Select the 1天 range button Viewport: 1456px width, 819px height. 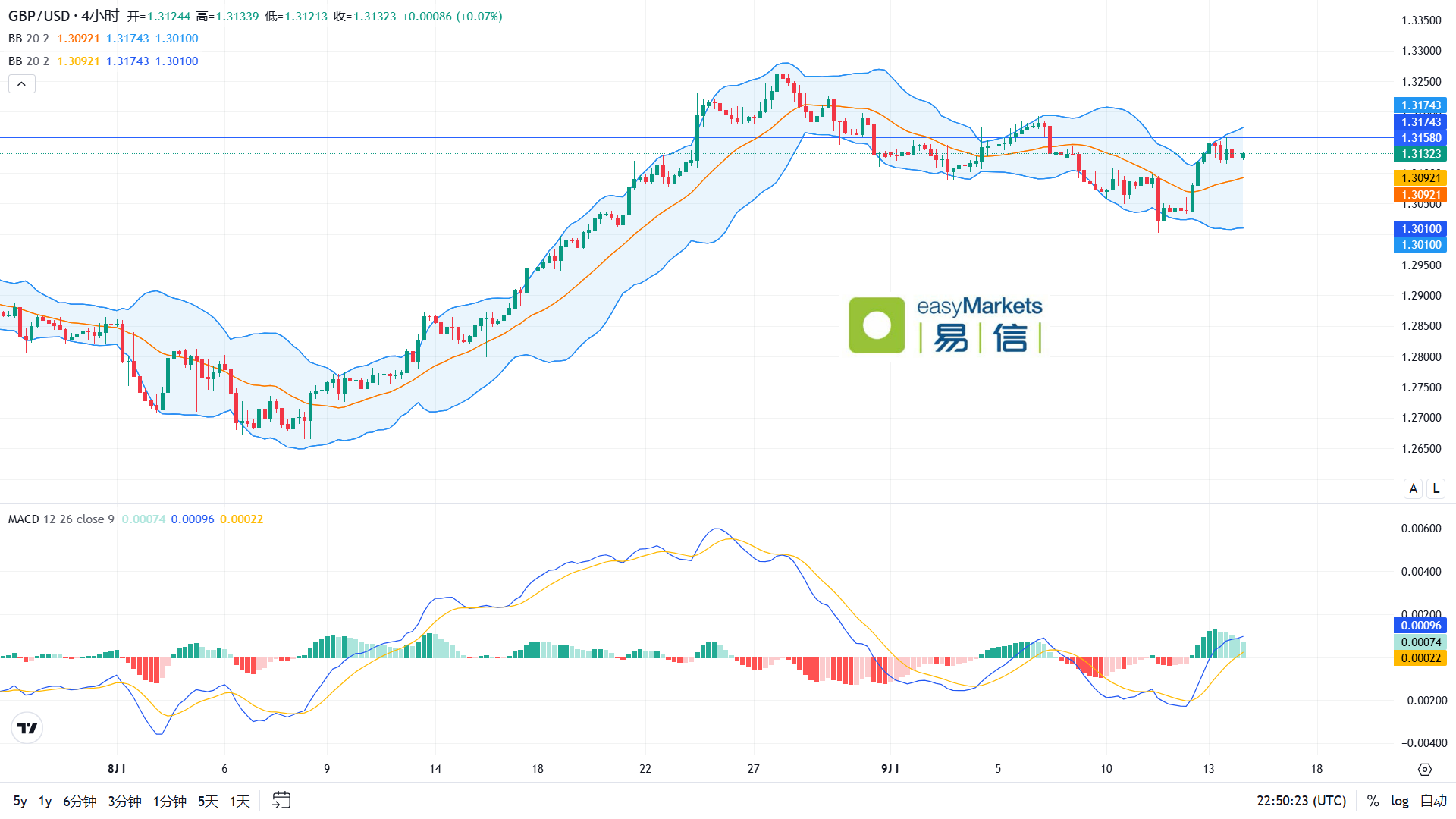click(x=240, y=801)
